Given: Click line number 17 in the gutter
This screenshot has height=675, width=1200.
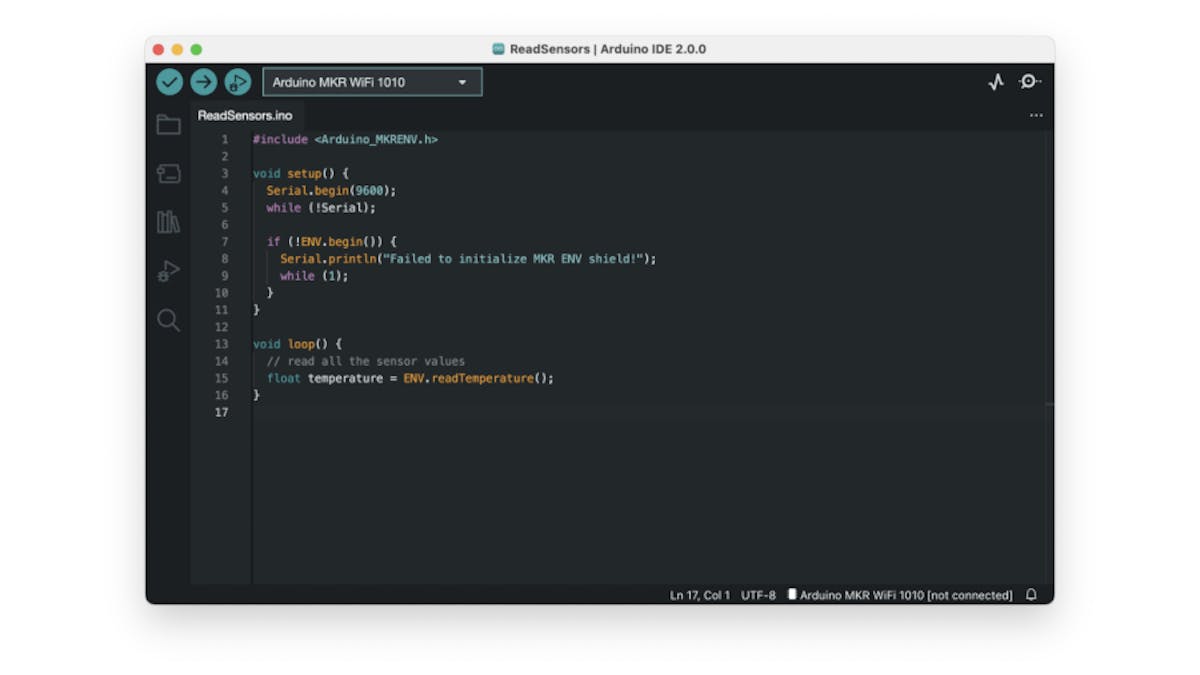Looking at the screenshot, I should [x=222, y=412].
